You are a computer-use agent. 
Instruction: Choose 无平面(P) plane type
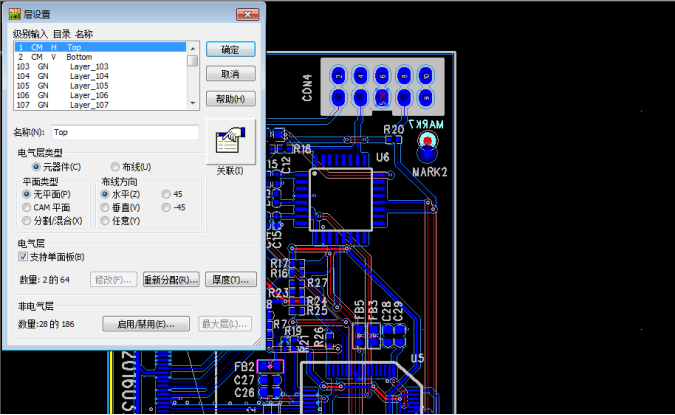pos(46,194)
